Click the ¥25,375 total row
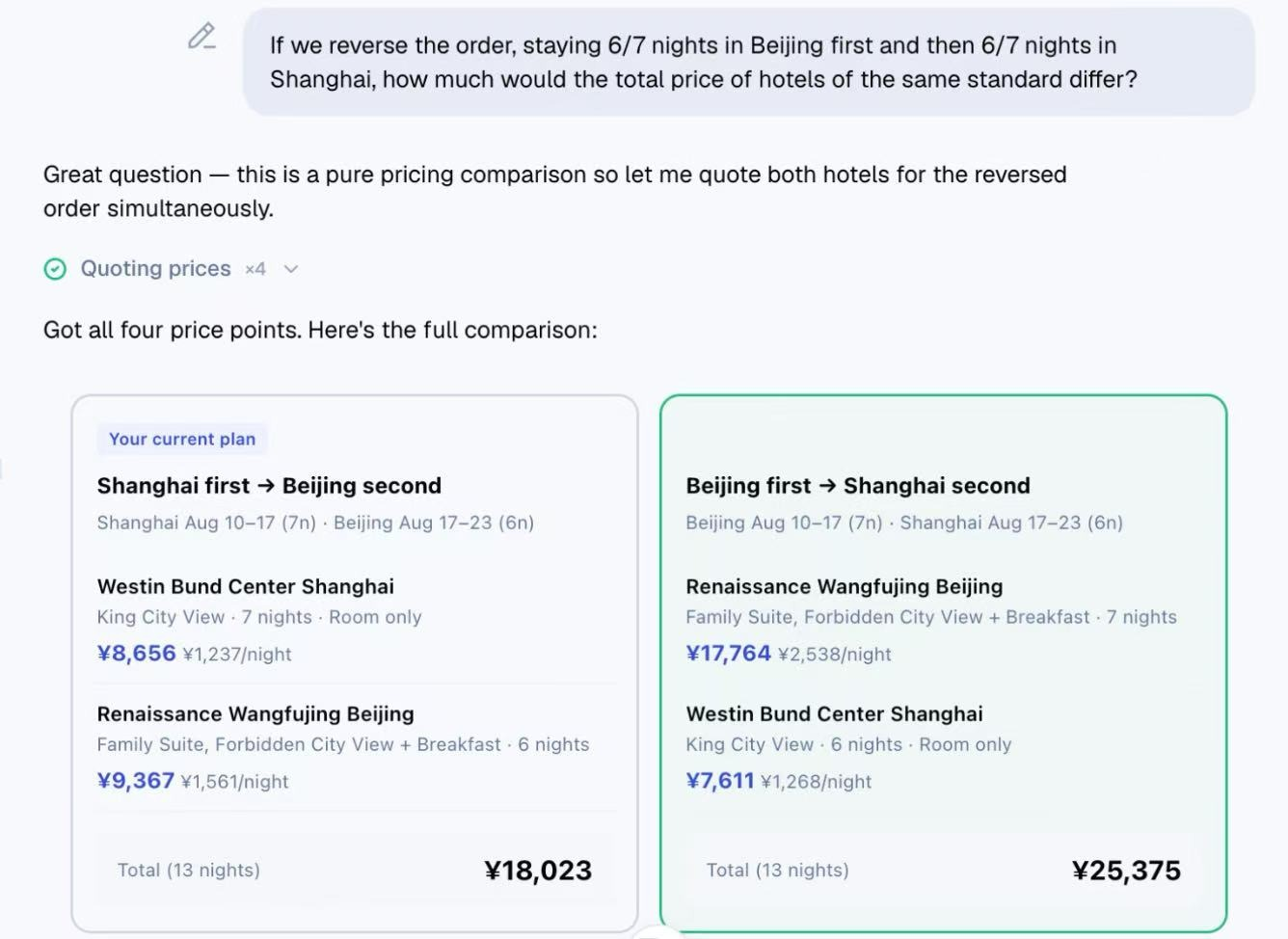 pyautogui.click(x=943, y=871)
